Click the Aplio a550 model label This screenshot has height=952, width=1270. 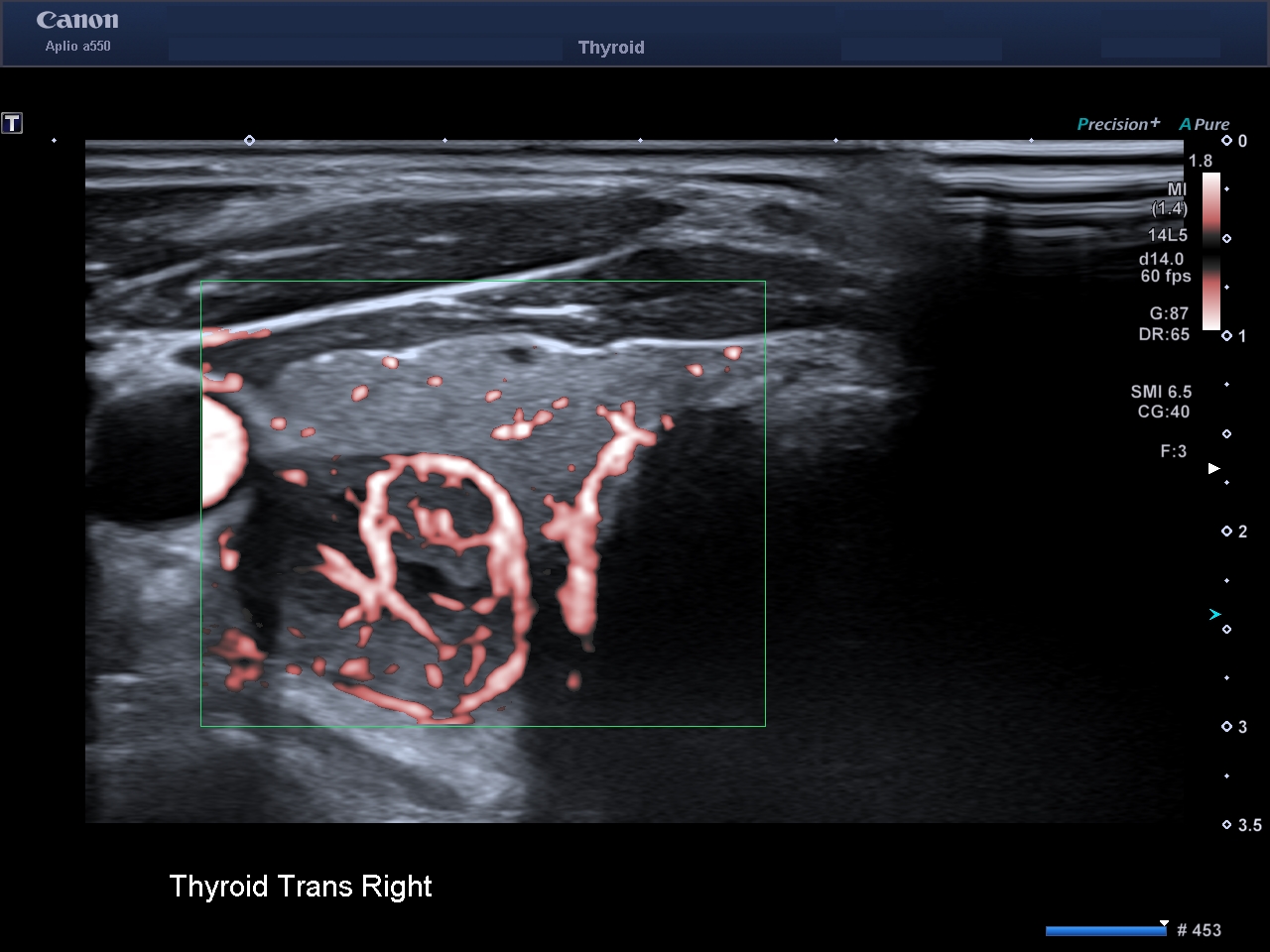pos(77,46)
